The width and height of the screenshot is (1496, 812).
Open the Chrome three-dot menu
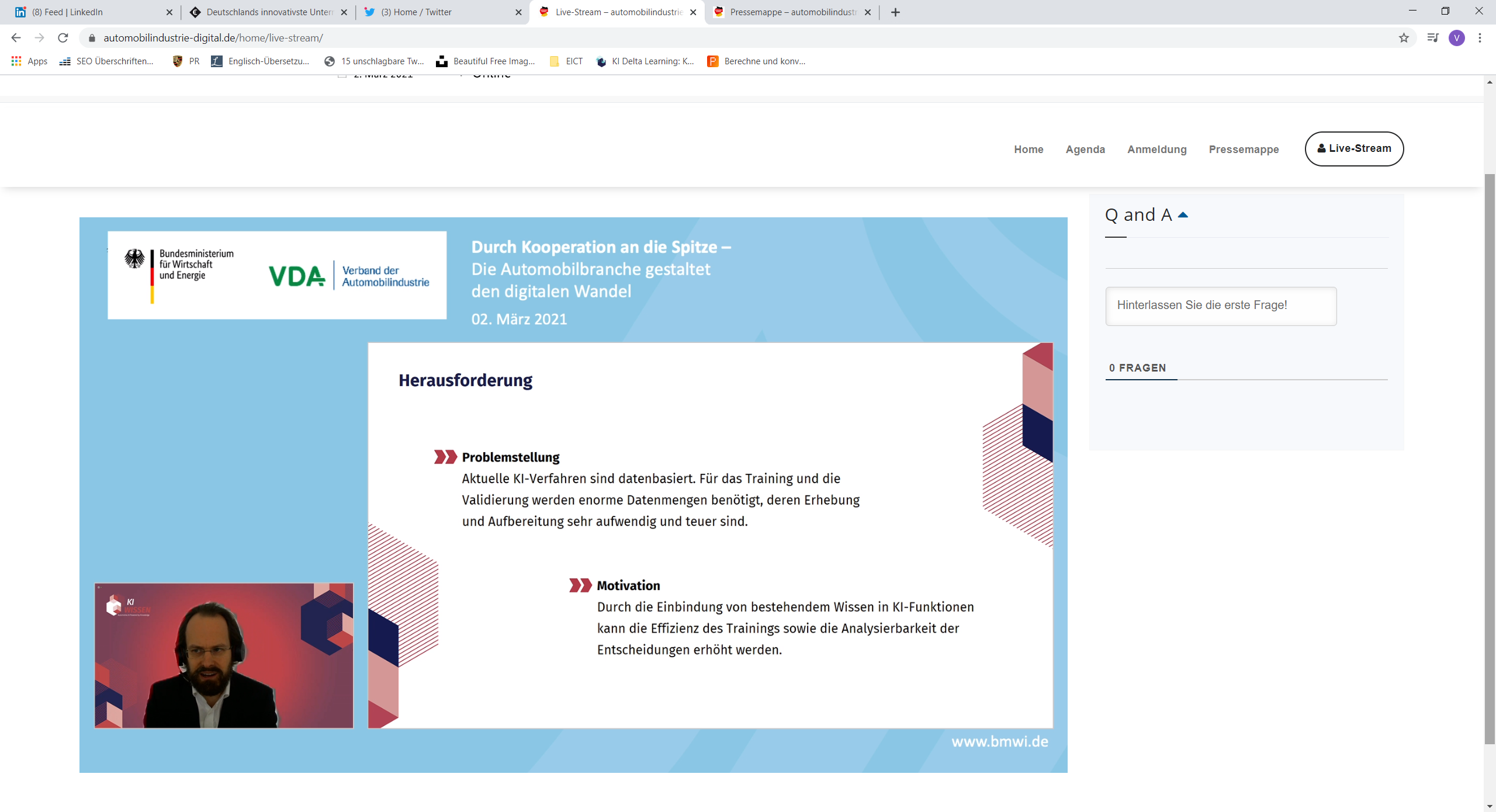(x=1480, y=38)
